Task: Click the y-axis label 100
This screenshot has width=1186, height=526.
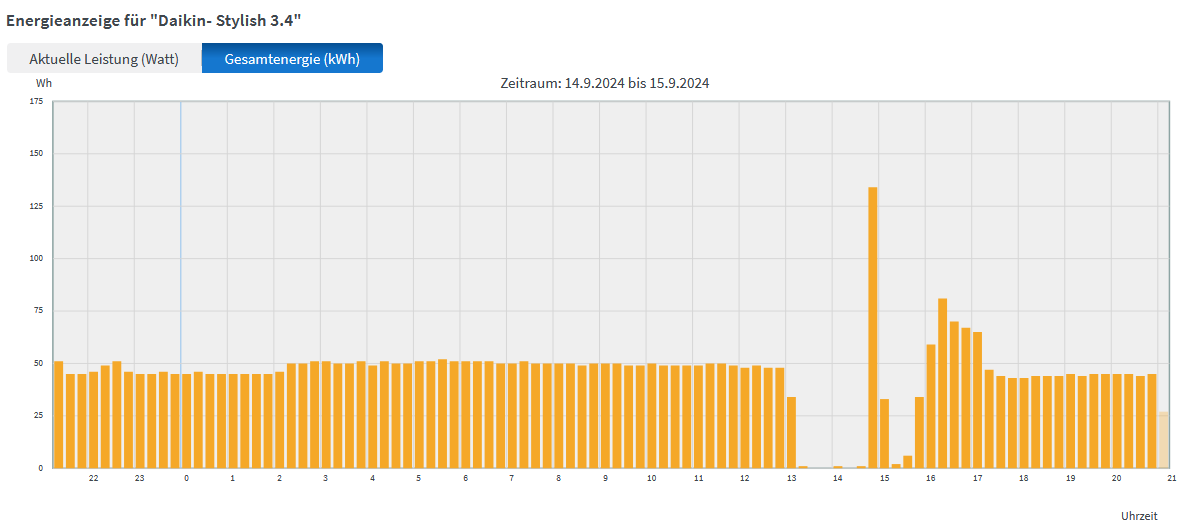Action: tap(37, 258)
